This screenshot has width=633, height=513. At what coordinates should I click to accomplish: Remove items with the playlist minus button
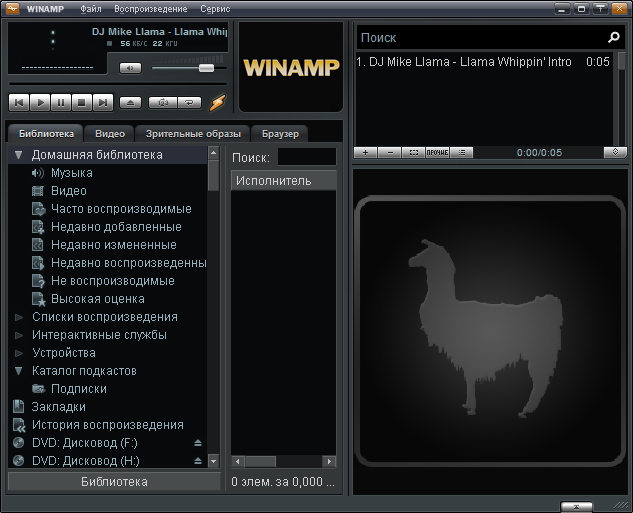[390, 153]
